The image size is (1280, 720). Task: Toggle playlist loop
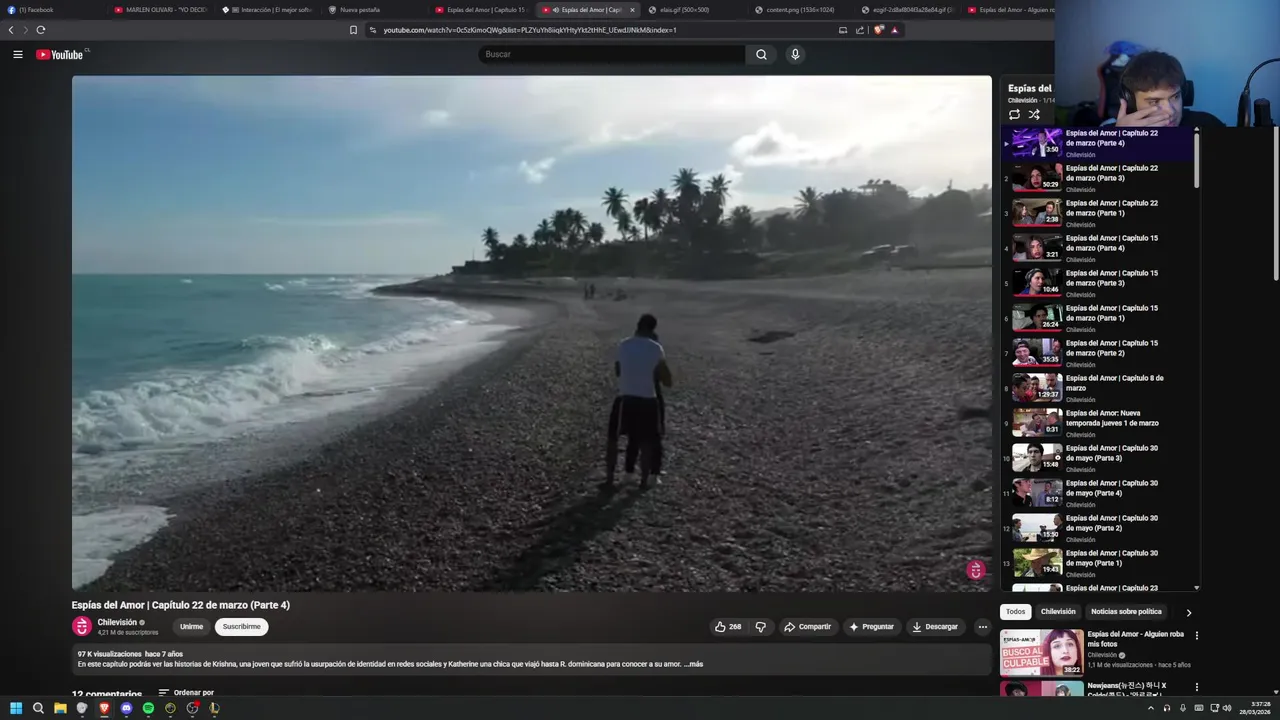[1014, 114]
